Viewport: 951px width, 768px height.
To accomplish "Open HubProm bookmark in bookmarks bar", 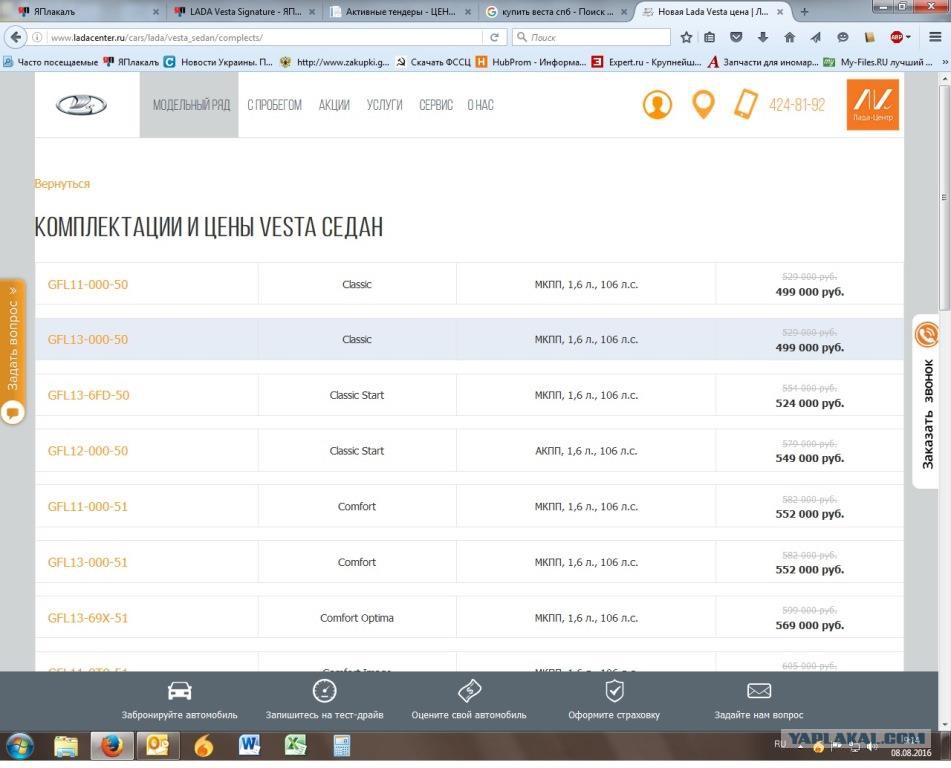I will tap(531, 62).
